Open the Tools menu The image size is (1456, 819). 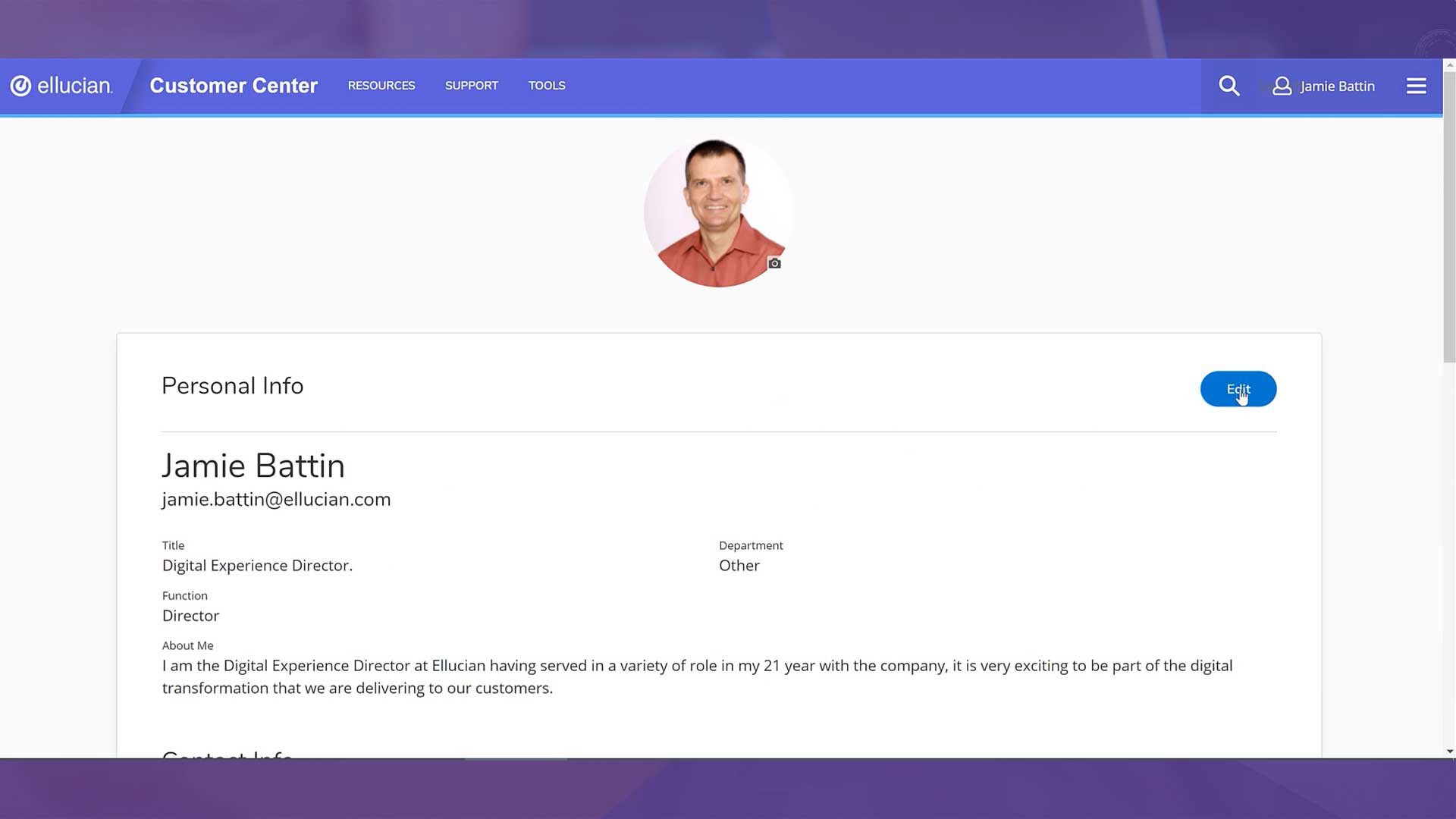point(547,86)
